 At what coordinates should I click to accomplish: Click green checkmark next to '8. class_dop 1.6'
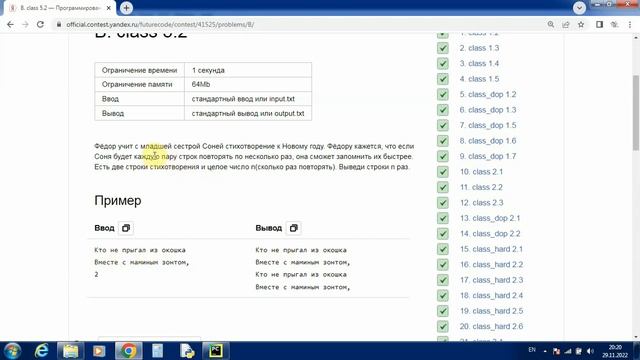tap(443, 141)
